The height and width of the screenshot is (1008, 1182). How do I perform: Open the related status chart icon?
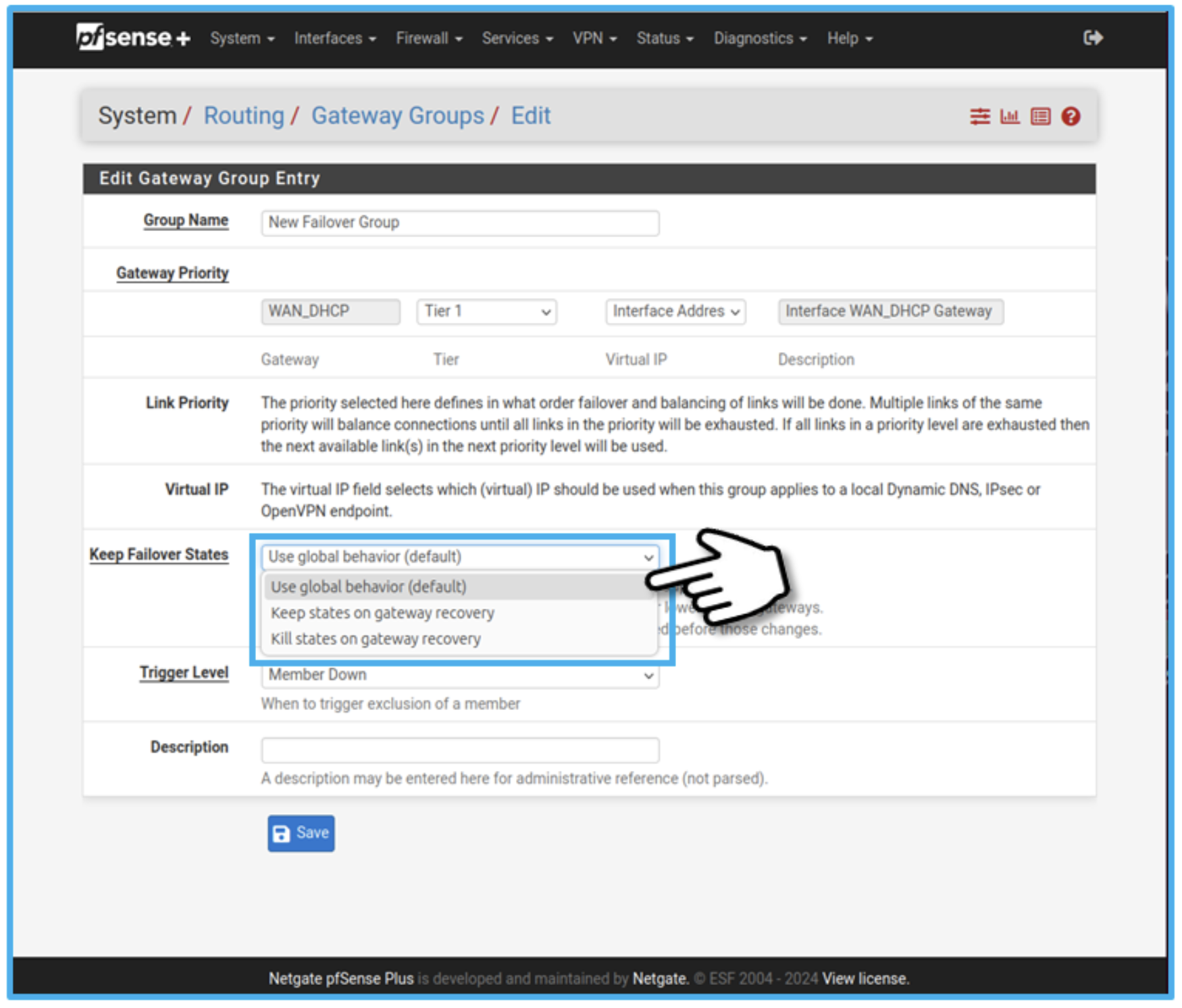pyautogui.click(x=1010, y=117)
